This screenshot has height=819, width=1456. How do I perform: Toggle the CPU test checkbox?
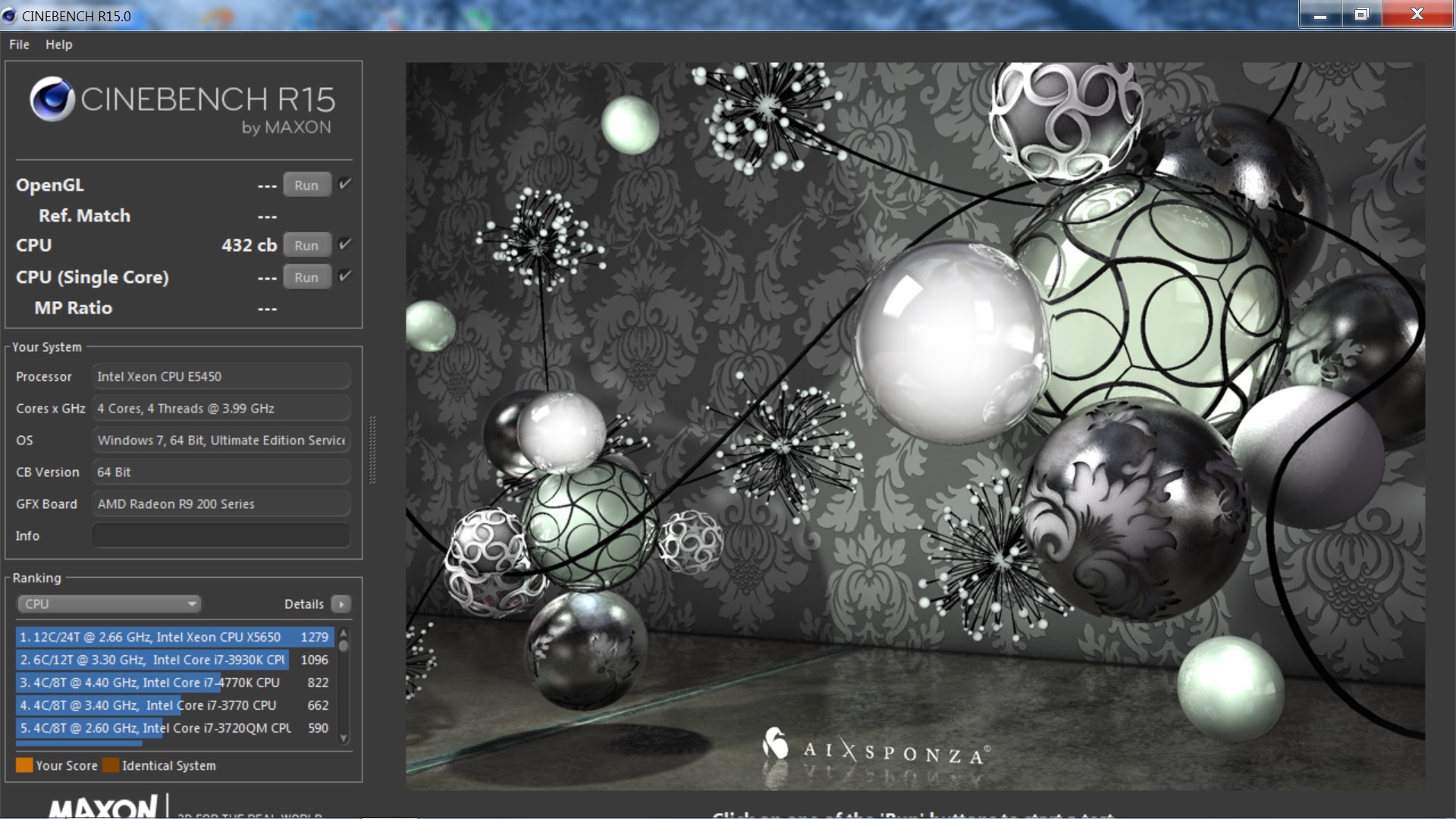tap(345, 244)
